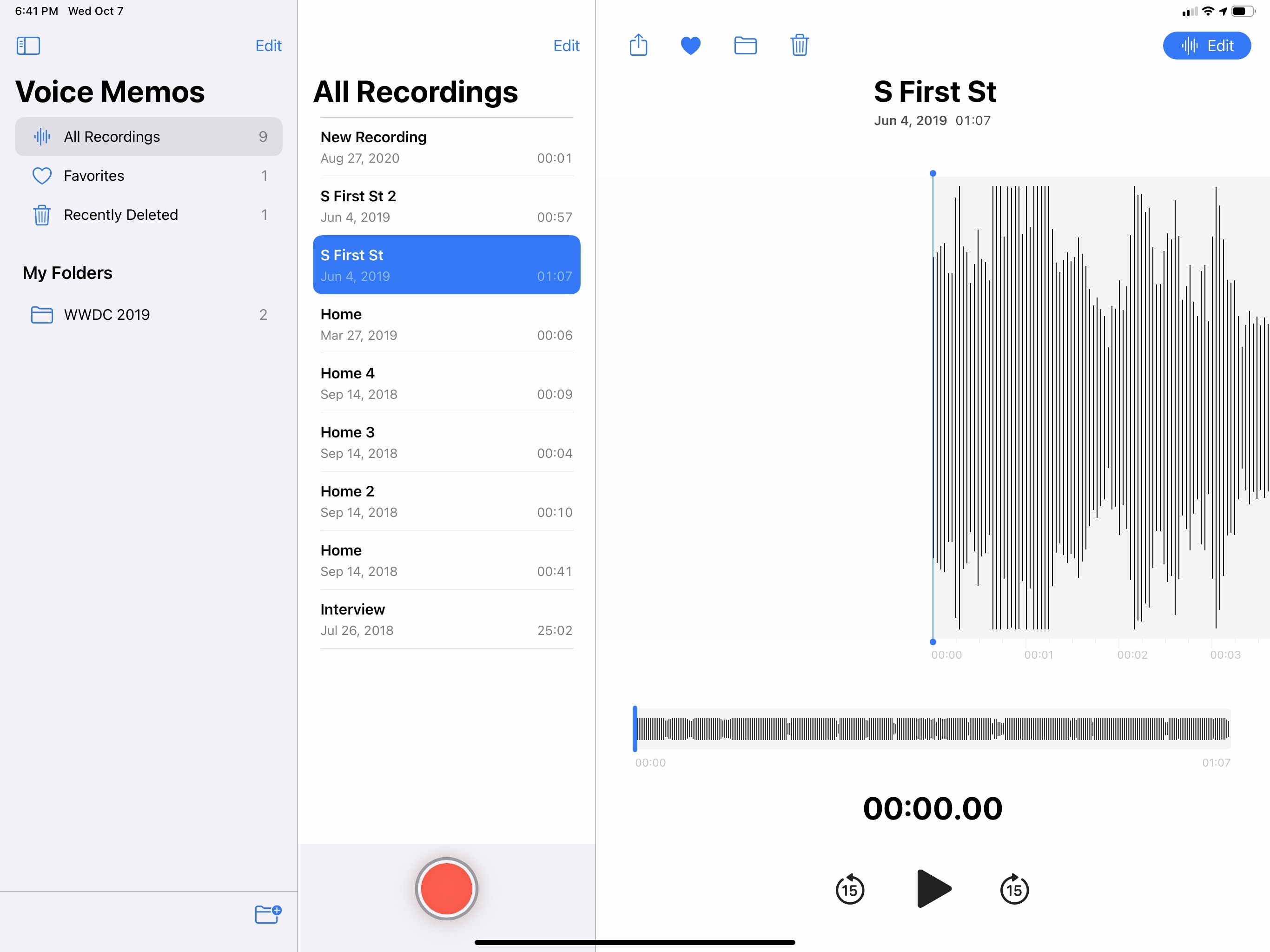
Task: Select the S First St 2 recording
Action: (446, 206)
